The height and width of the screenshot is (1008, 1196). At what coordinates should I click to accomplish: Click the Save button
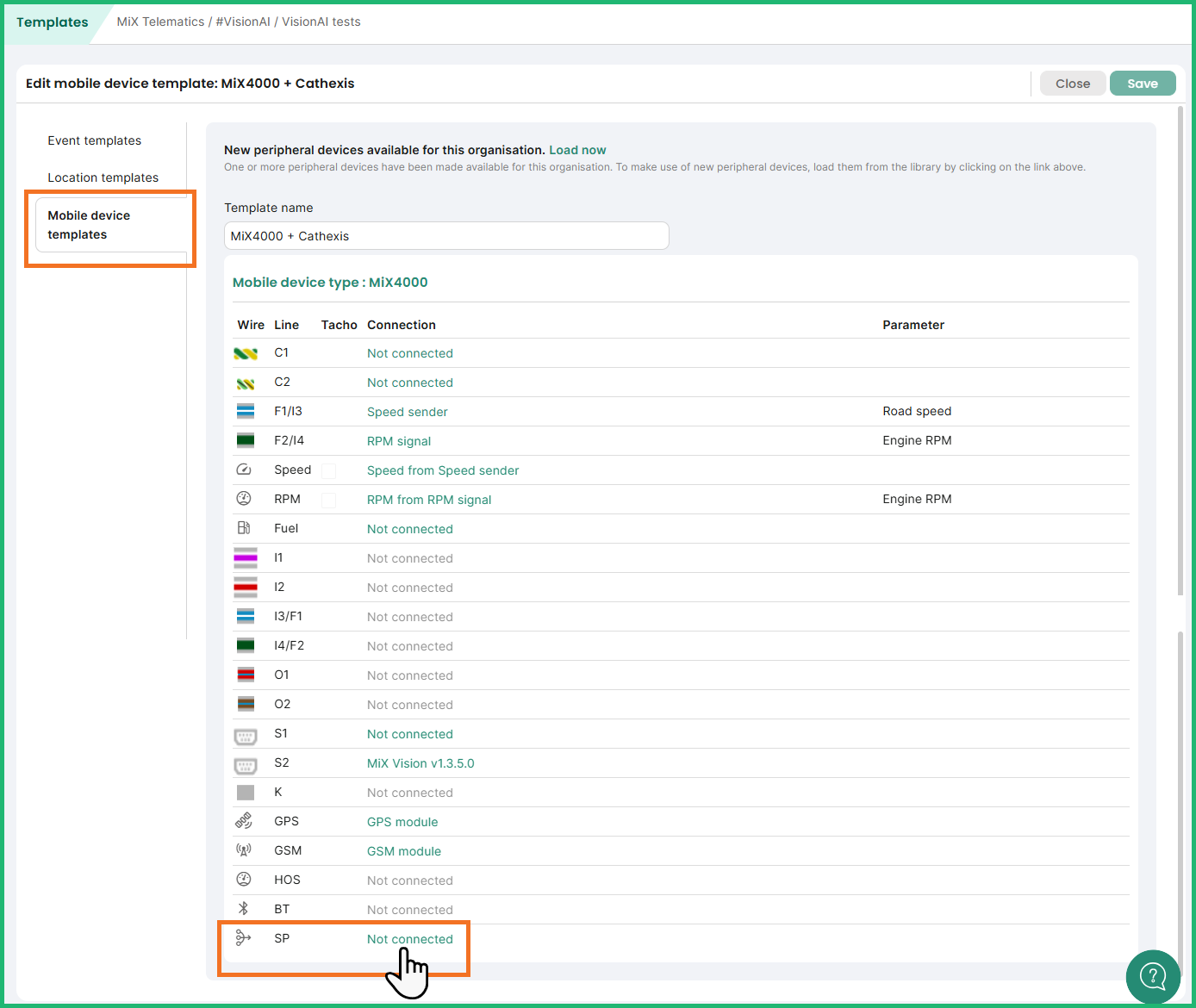pyautogui.click(x=1143, y=84)
